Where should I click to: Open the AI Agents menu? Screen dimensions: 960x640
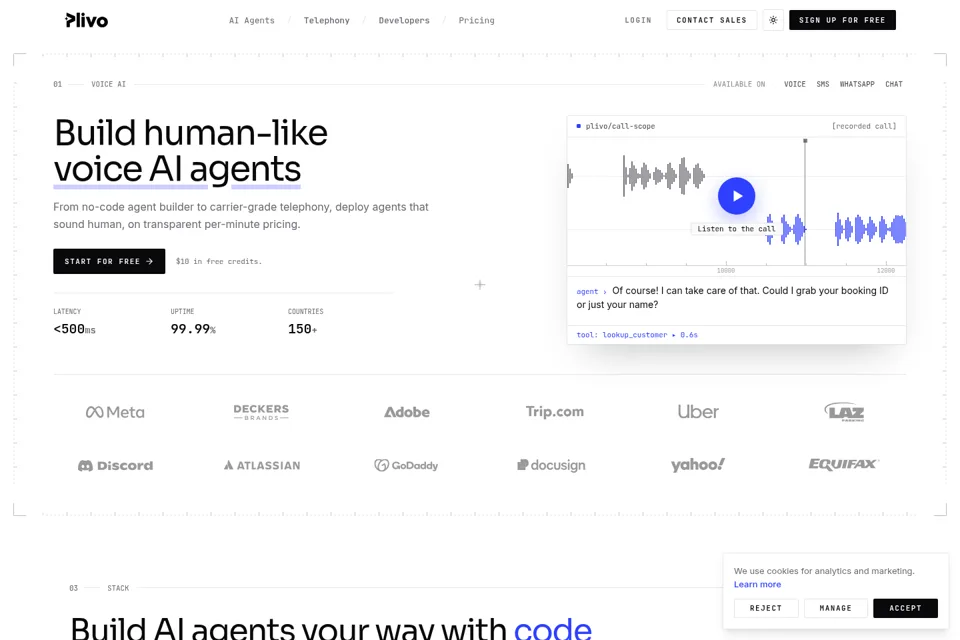pyautogui.click(x=252, y=20)
